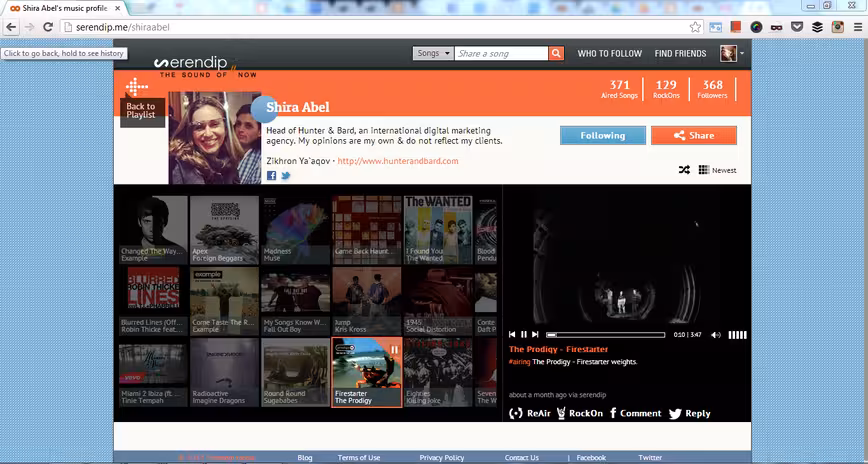
Task: Click the Buffer layers extension icon
Action: (817, 27)
